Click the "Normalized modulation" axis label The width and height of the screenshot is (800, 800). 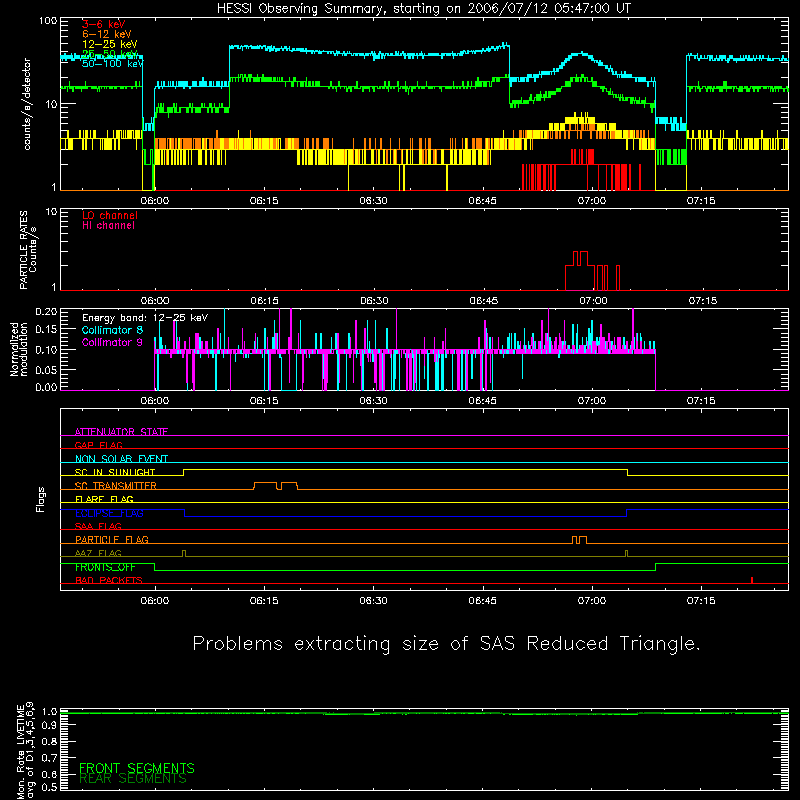(x=19, y=349)
